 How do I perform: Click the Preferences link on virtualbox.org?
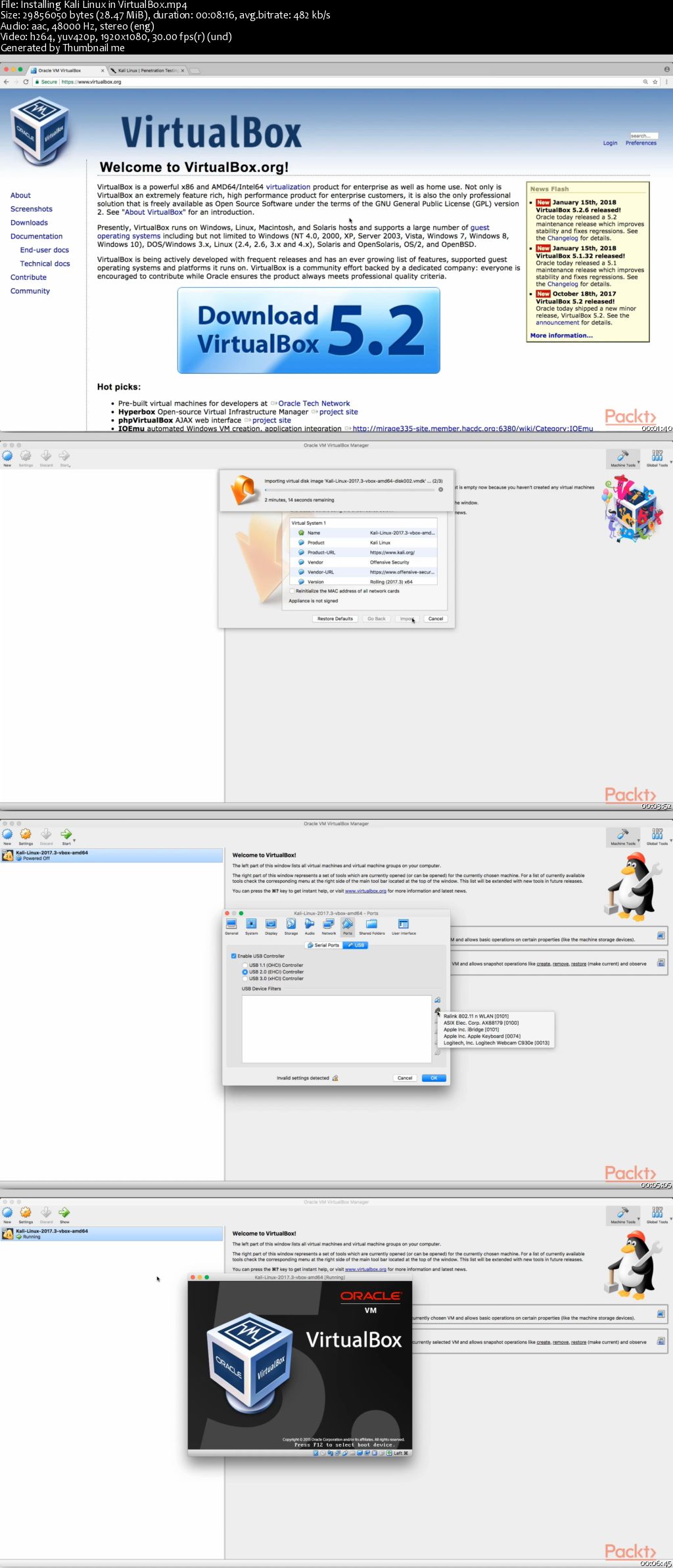point(641,143)
